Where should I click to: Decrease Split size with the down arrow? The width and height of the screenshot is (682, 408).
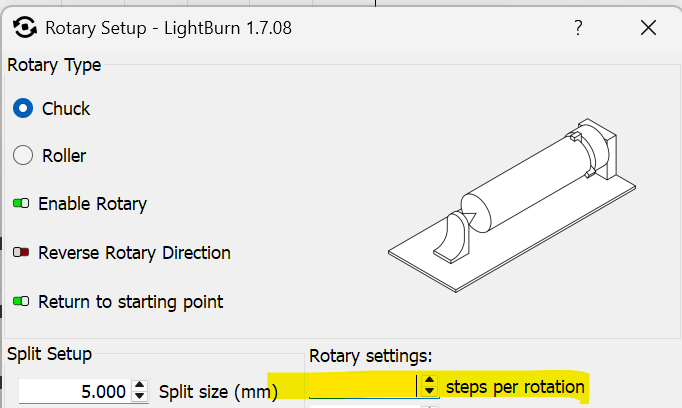(x=140, y=396)
